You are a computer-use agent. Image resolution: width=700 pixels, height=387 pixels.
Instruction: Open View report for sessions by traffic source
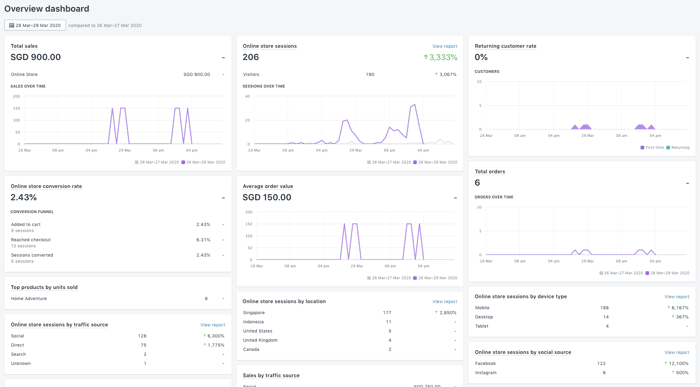tap(212, 325)
